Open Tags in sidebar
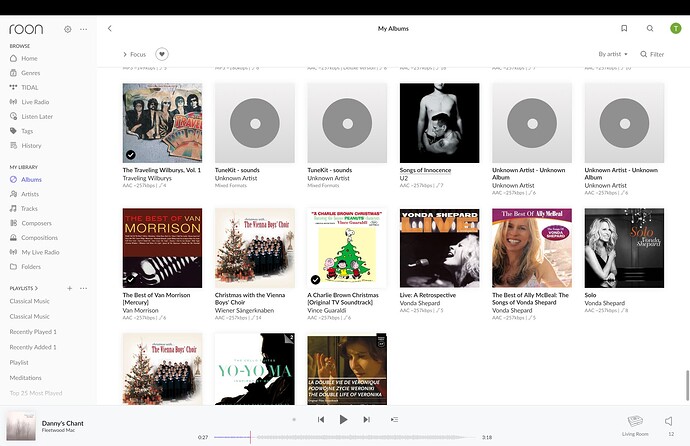Image resolution: width=690 pixels, height=446 pixels. 22,131
